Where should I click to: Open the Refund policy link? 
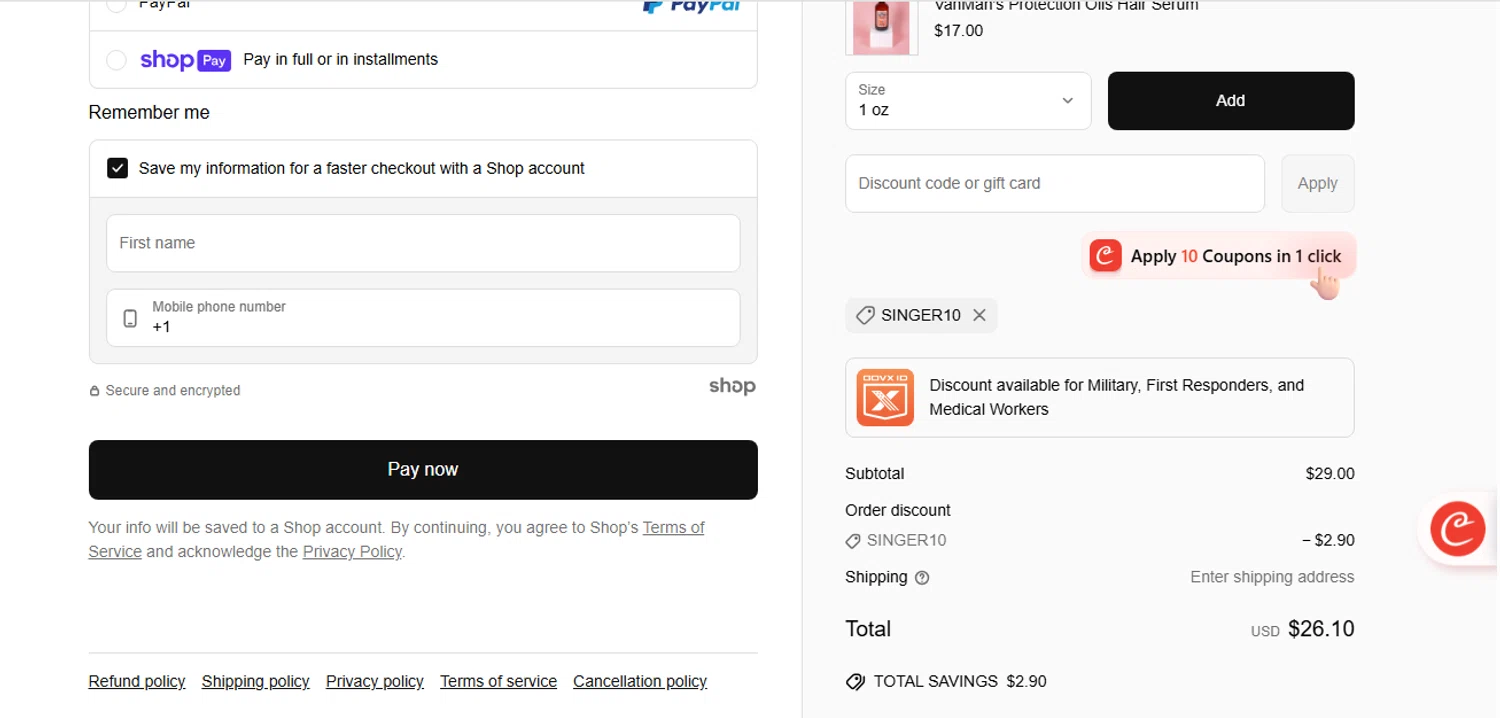click(x=137, y=682)
